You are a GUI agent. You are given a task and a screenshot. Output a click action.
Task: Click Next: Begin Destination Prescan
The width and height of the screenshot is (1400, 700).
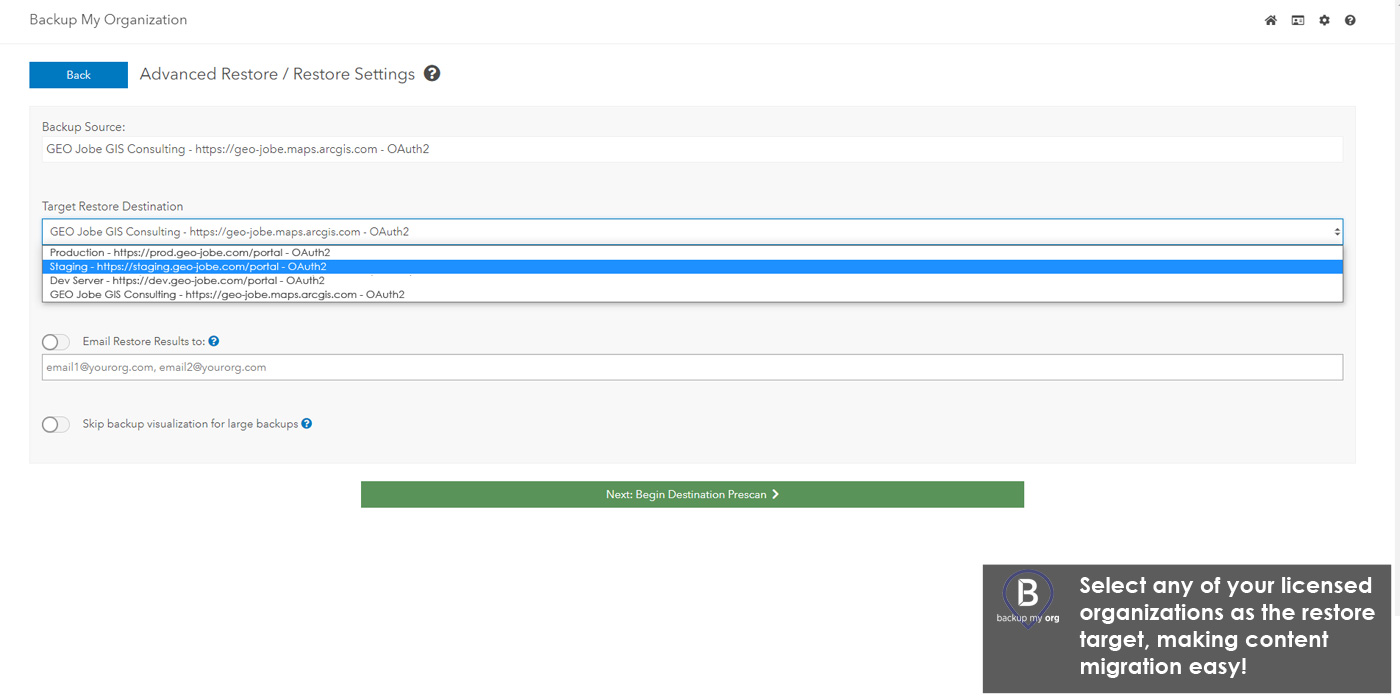pos(692,494)
